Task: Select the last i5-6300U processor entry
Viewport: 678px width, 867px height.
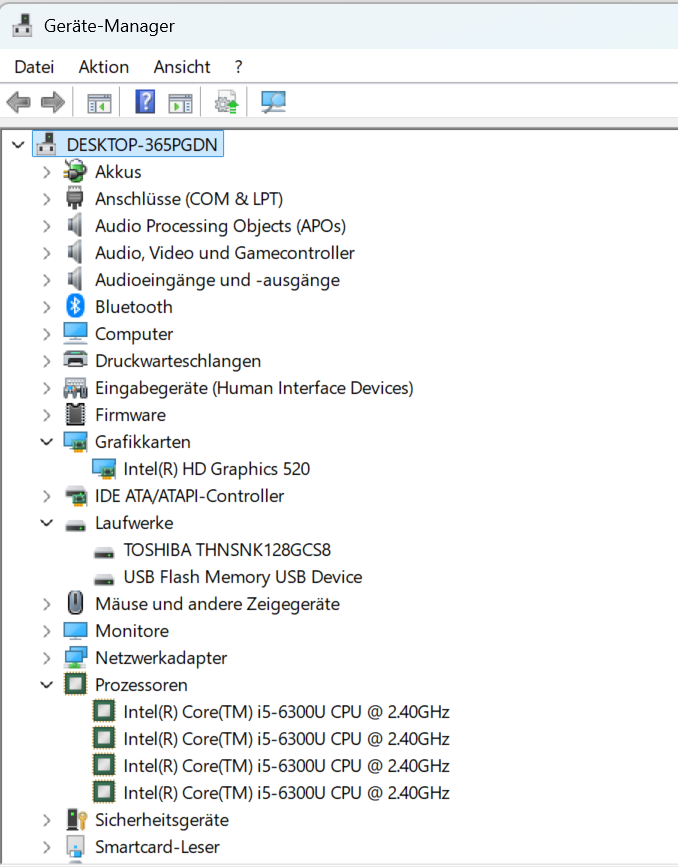Action: (286, 793)
